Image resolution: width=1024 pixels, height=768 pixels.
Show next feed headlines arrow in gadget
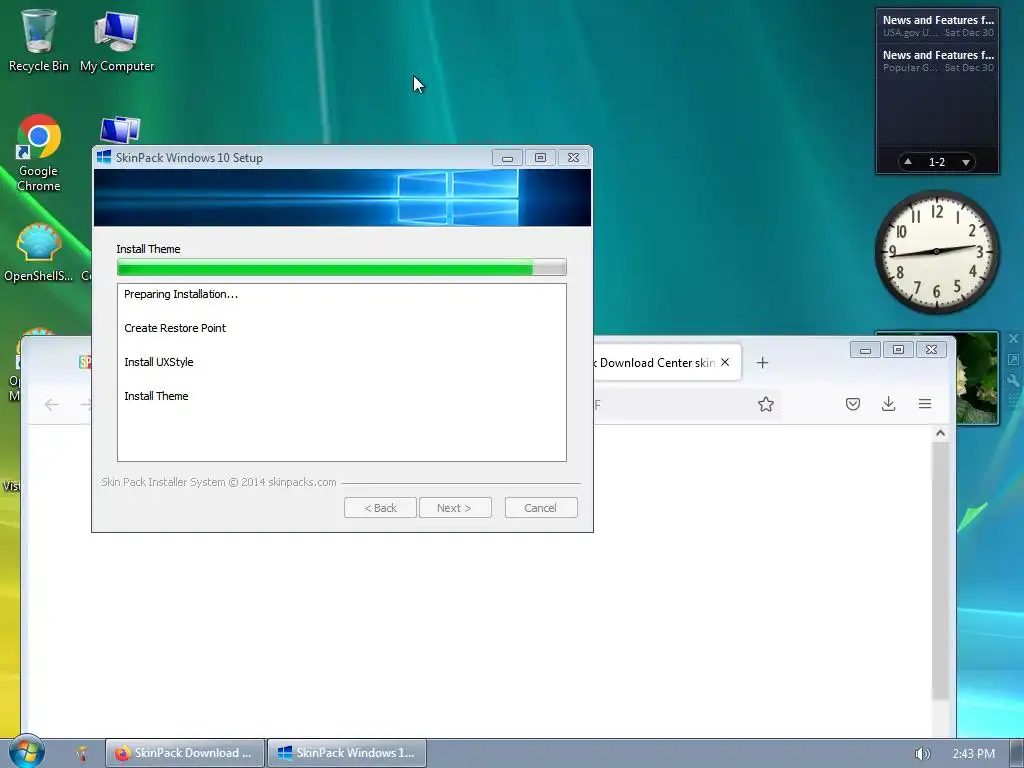click(x=965, y=162)
